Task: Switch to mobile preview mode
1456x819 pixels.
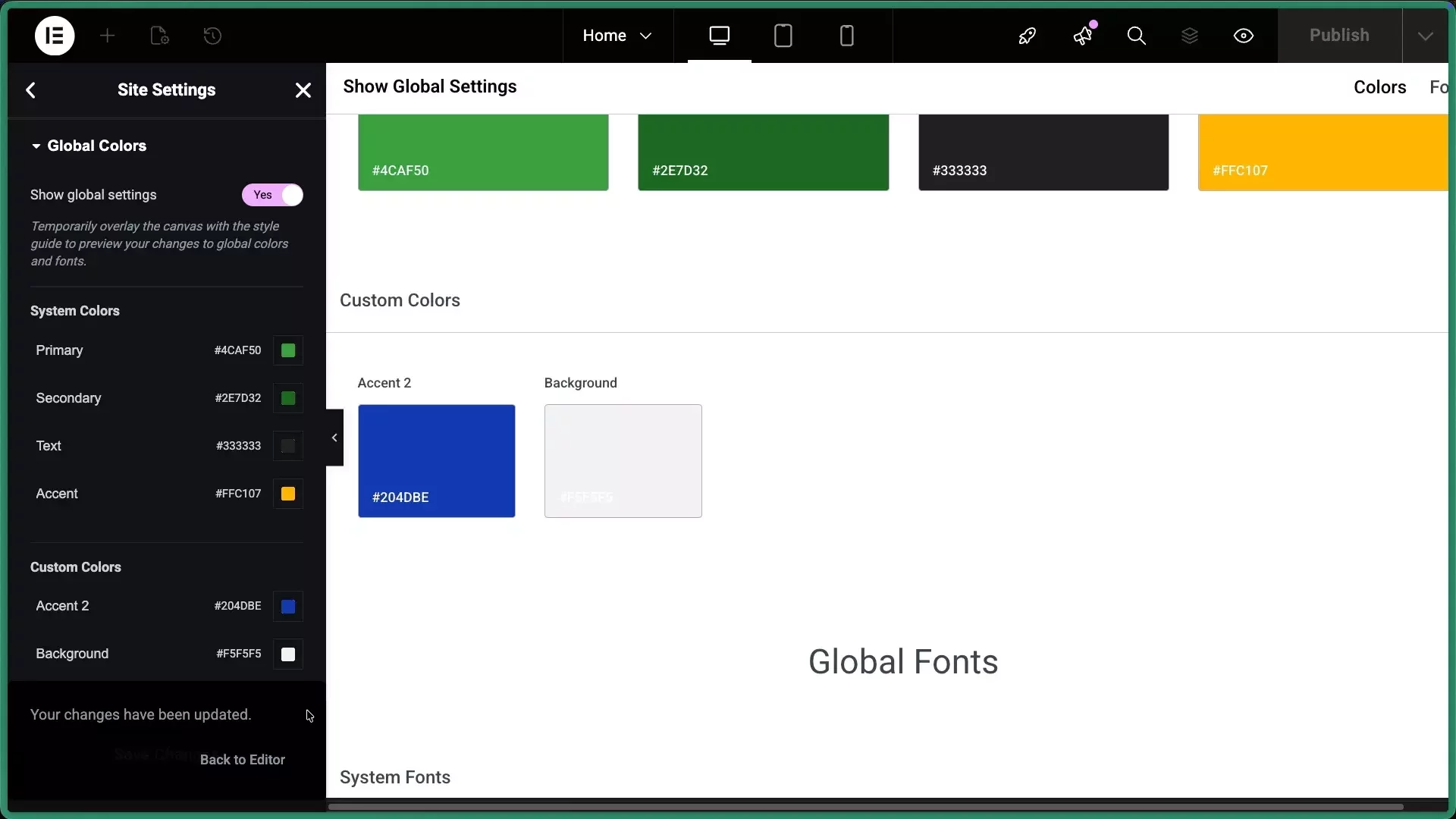Action: (x=848, y=36)
